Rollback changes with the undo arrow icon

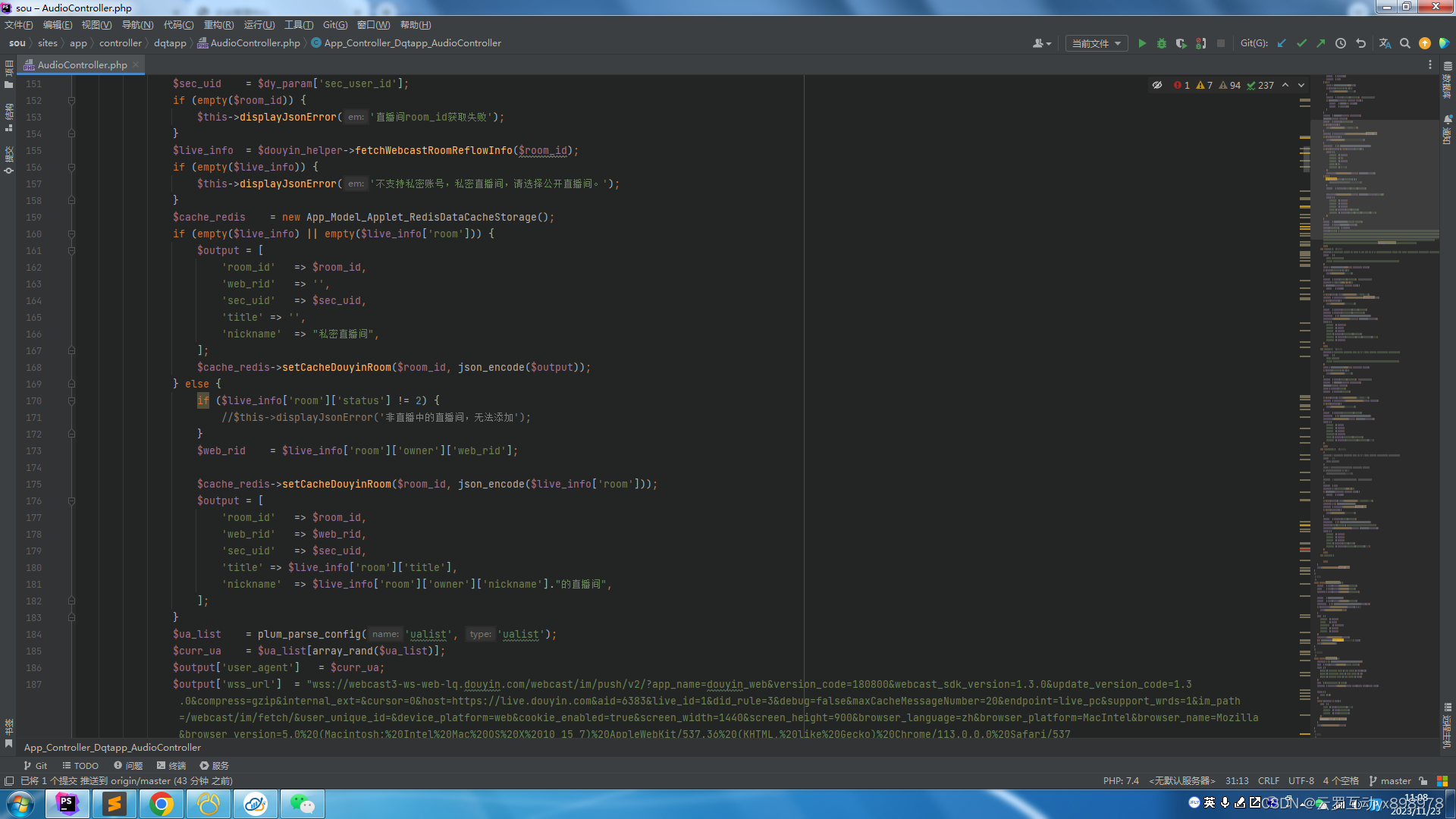(1360, 43)
